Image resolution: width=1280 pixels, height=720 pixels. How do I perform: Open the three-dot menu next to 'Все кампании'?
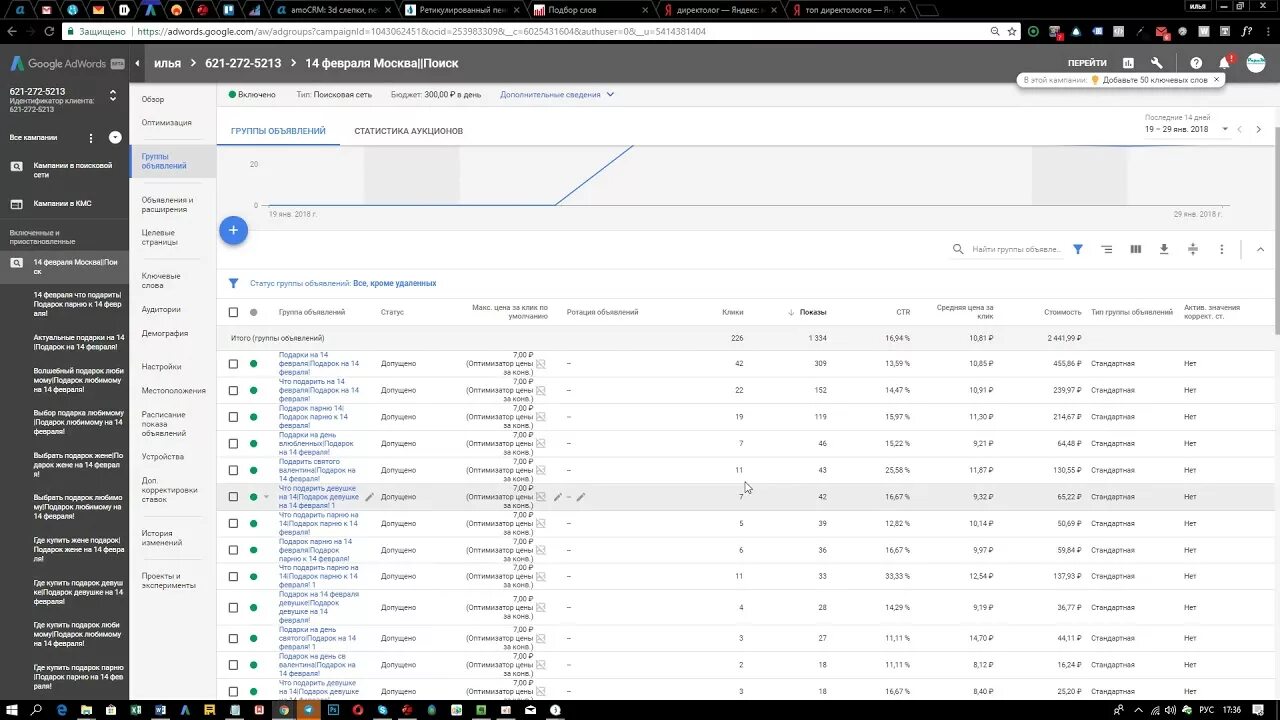91,138
